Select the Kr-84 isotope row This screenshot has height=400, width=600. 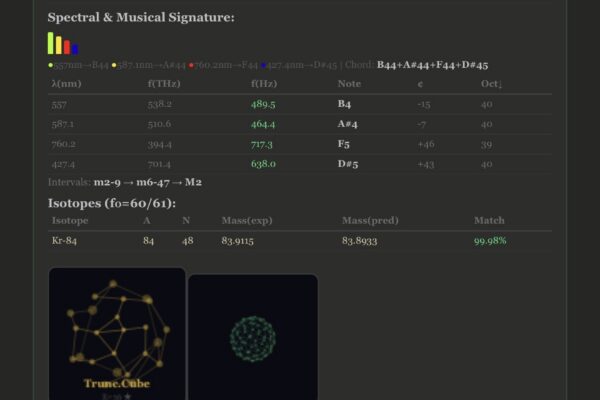pyautogui.click(x=300, y=241)
